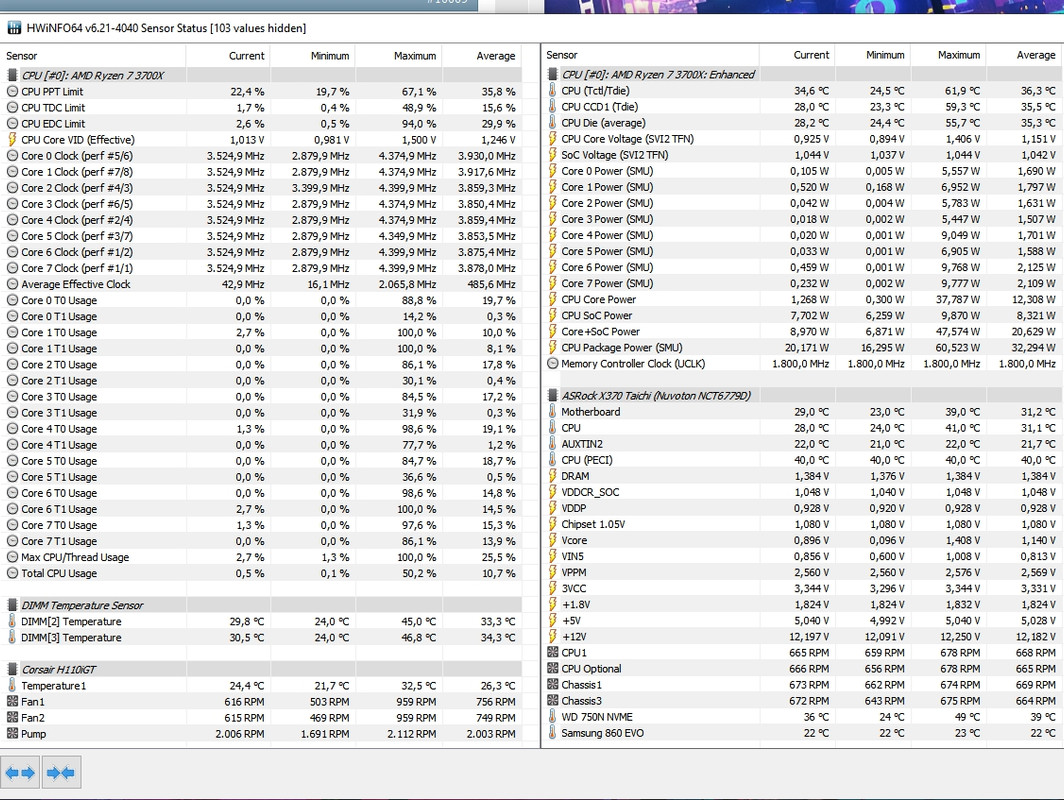Image resolution: width=1064 pixels, height=800 pixels.
Task: Click the chip icon beside CPU Enhanced header
Action: tap(552, 75)
